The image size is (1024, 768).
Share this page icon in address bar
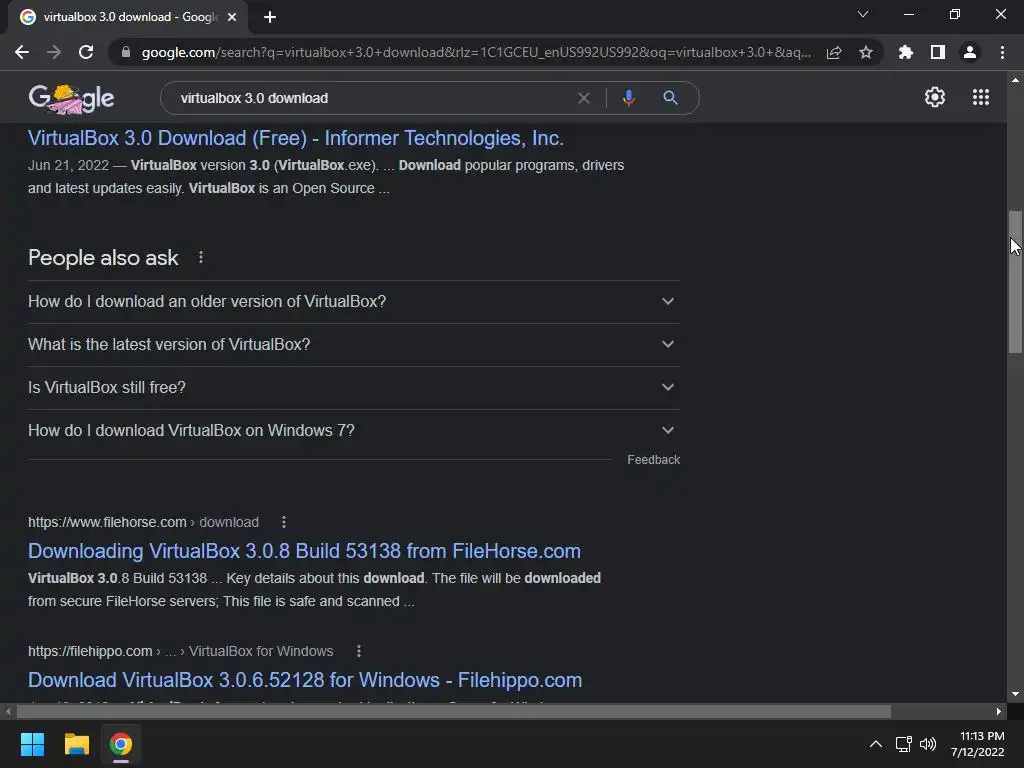tap(834, 52)
